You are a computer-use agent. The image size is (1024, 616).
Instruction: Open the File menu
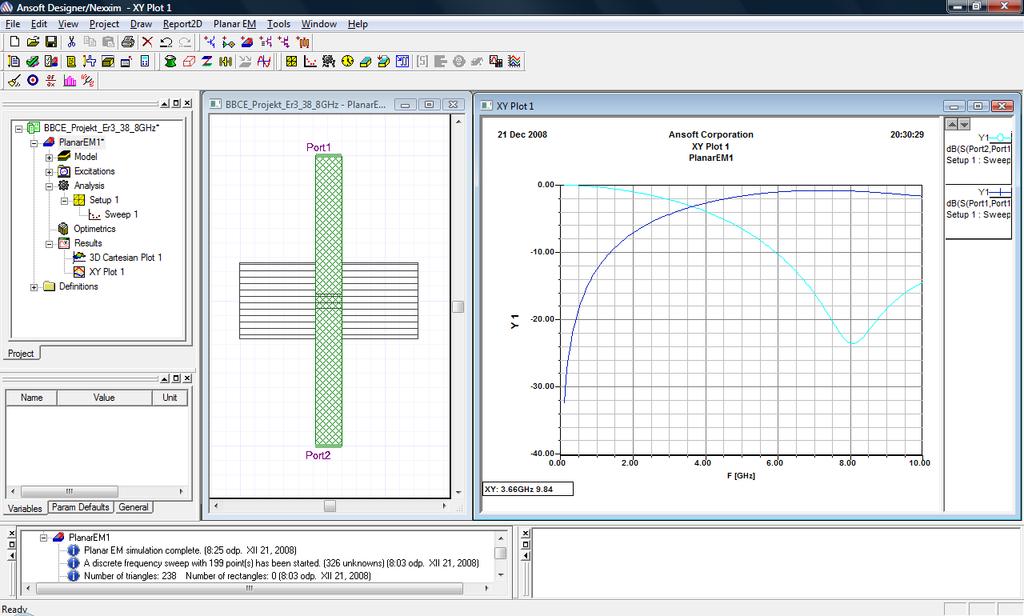[12, 24]
